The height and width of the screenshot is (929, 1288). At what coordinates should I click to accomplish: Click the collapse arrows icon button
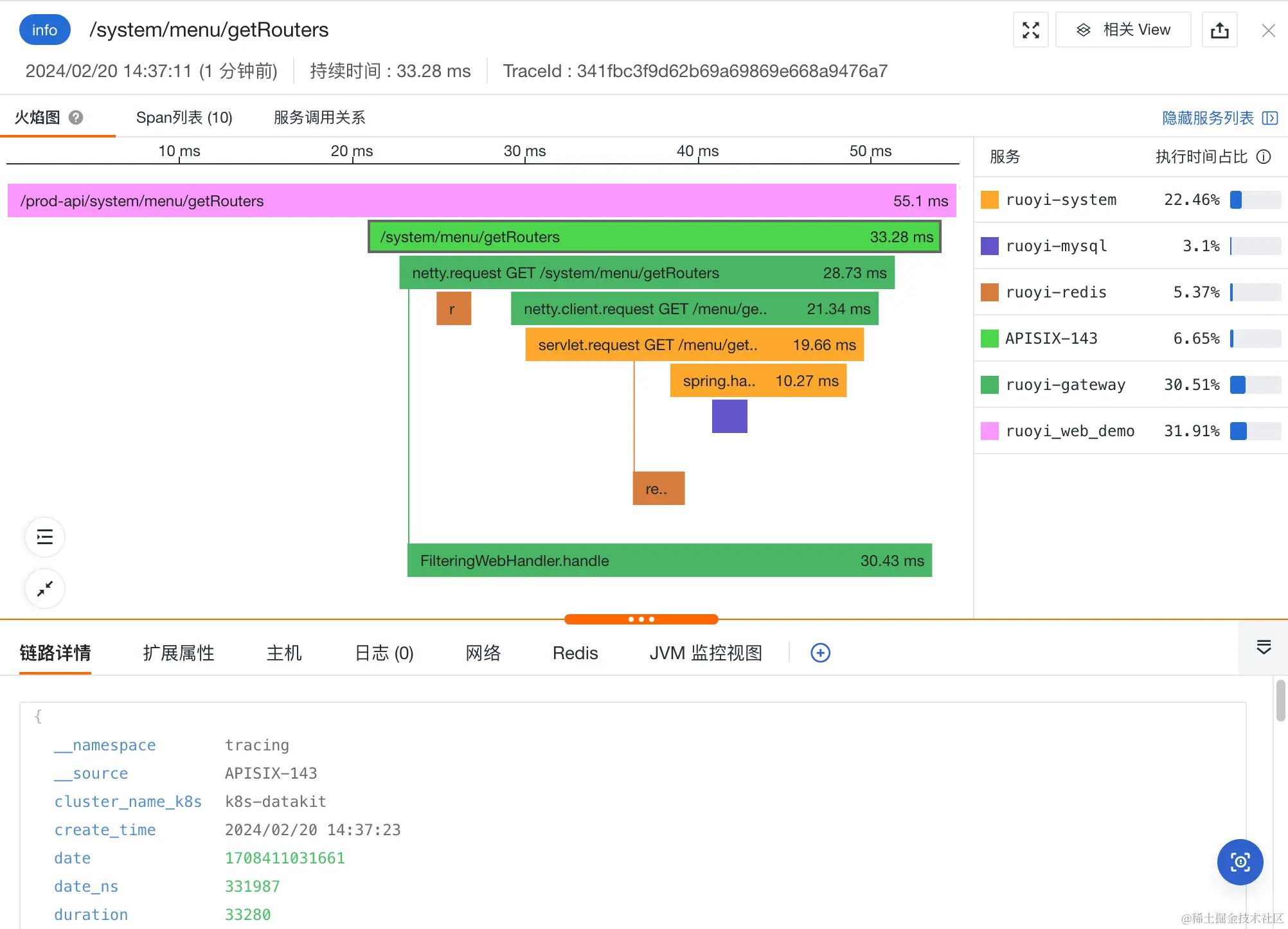[x=45, y=588]
